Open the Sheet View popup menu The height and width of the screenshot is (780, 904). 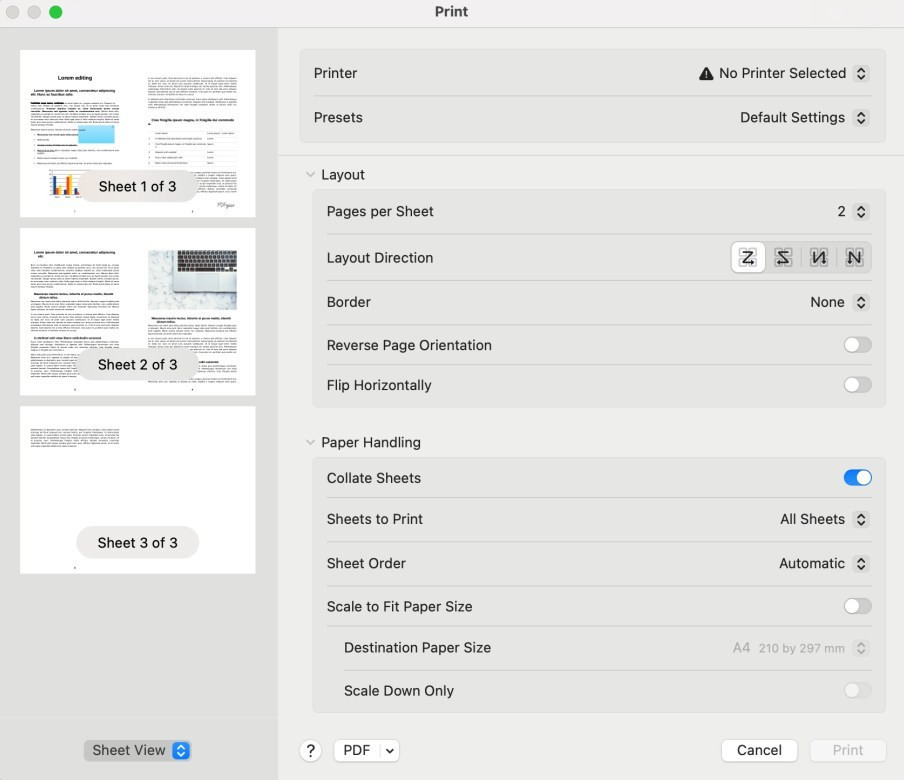click(x=138, y=751)
